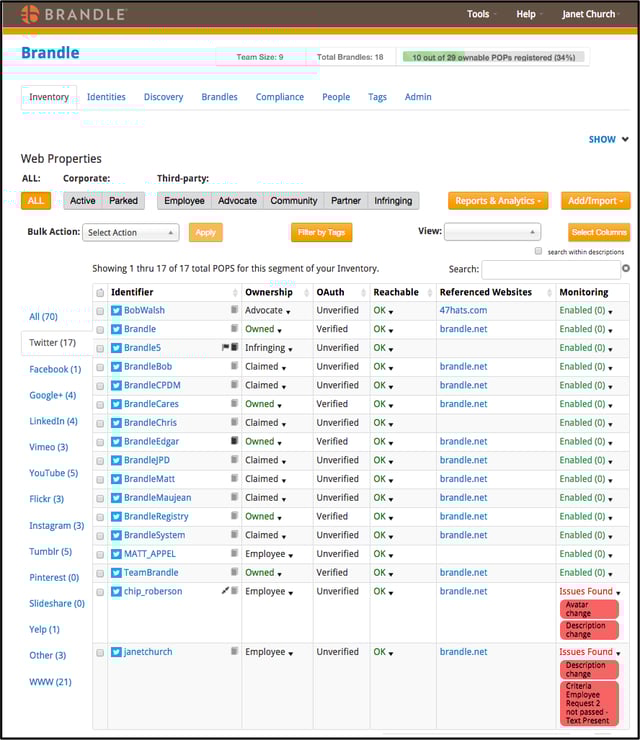The width and height of the screenshot is (640, 740).
Task: Open notes icon in MATT_APPEL row
Action: tap(234, 553)
